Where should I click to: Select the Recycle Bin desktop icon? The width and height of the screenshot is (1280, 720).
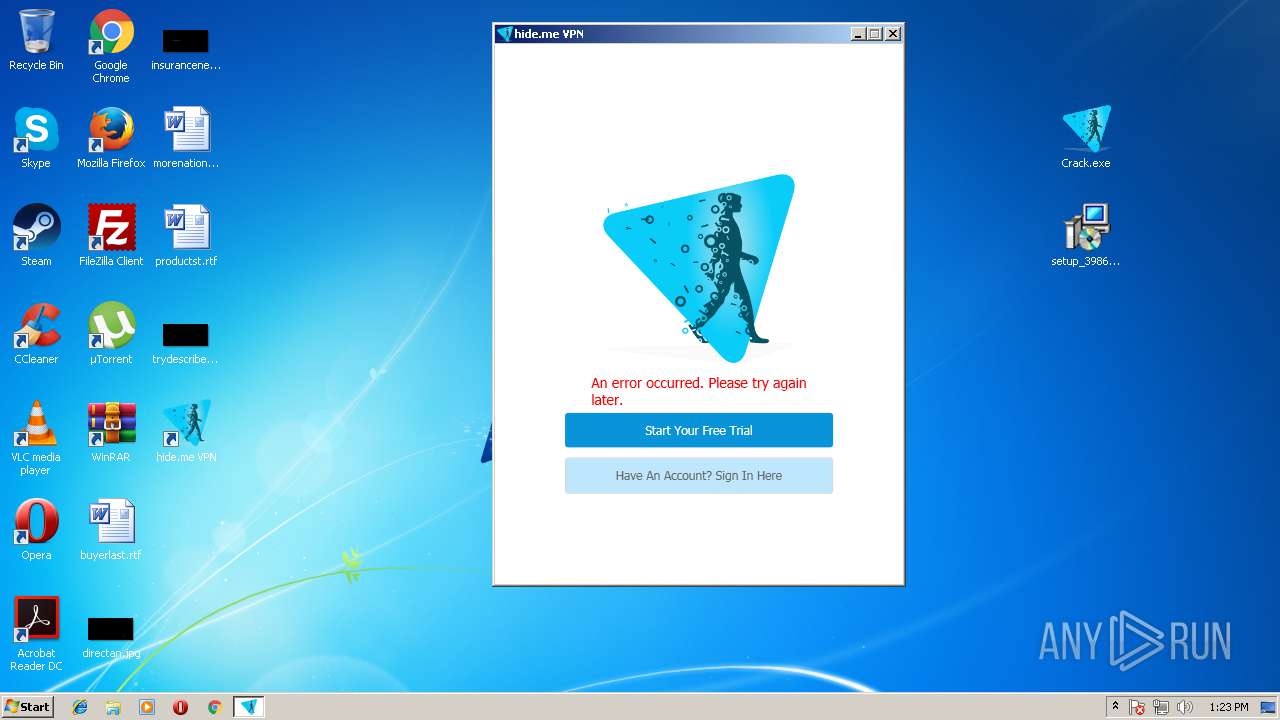(36, 40)
